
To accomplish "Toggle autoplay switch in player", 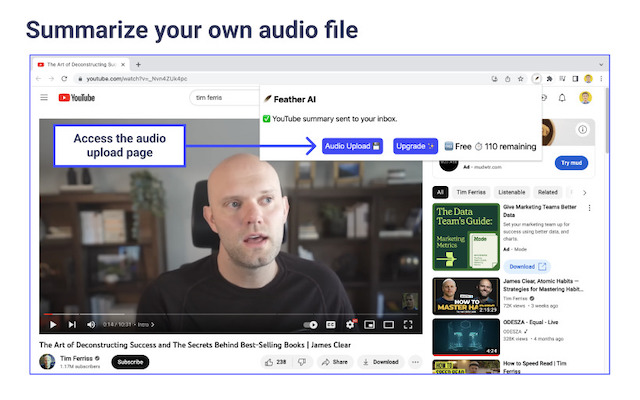I will [x=311, y=325].
